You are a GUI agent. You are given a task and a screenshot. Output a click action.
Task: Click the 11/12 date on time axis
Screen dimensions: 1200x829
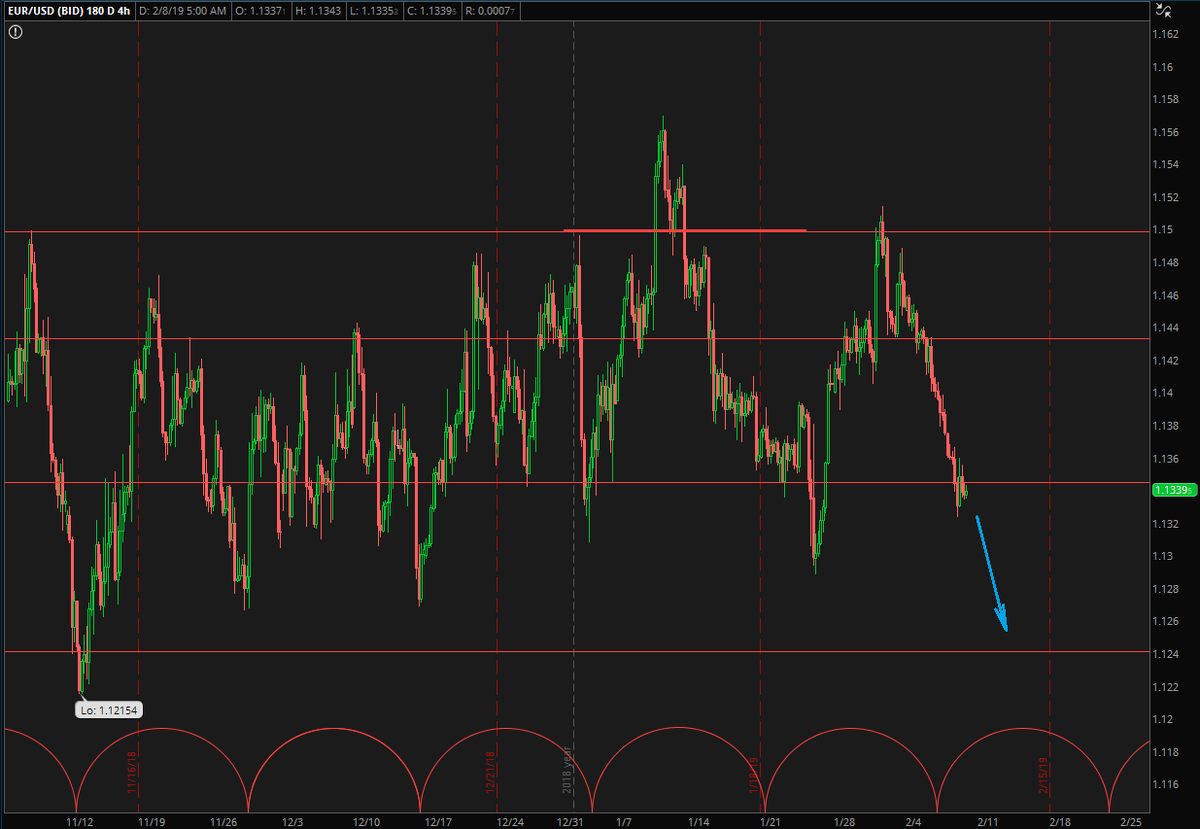[79, 821]
